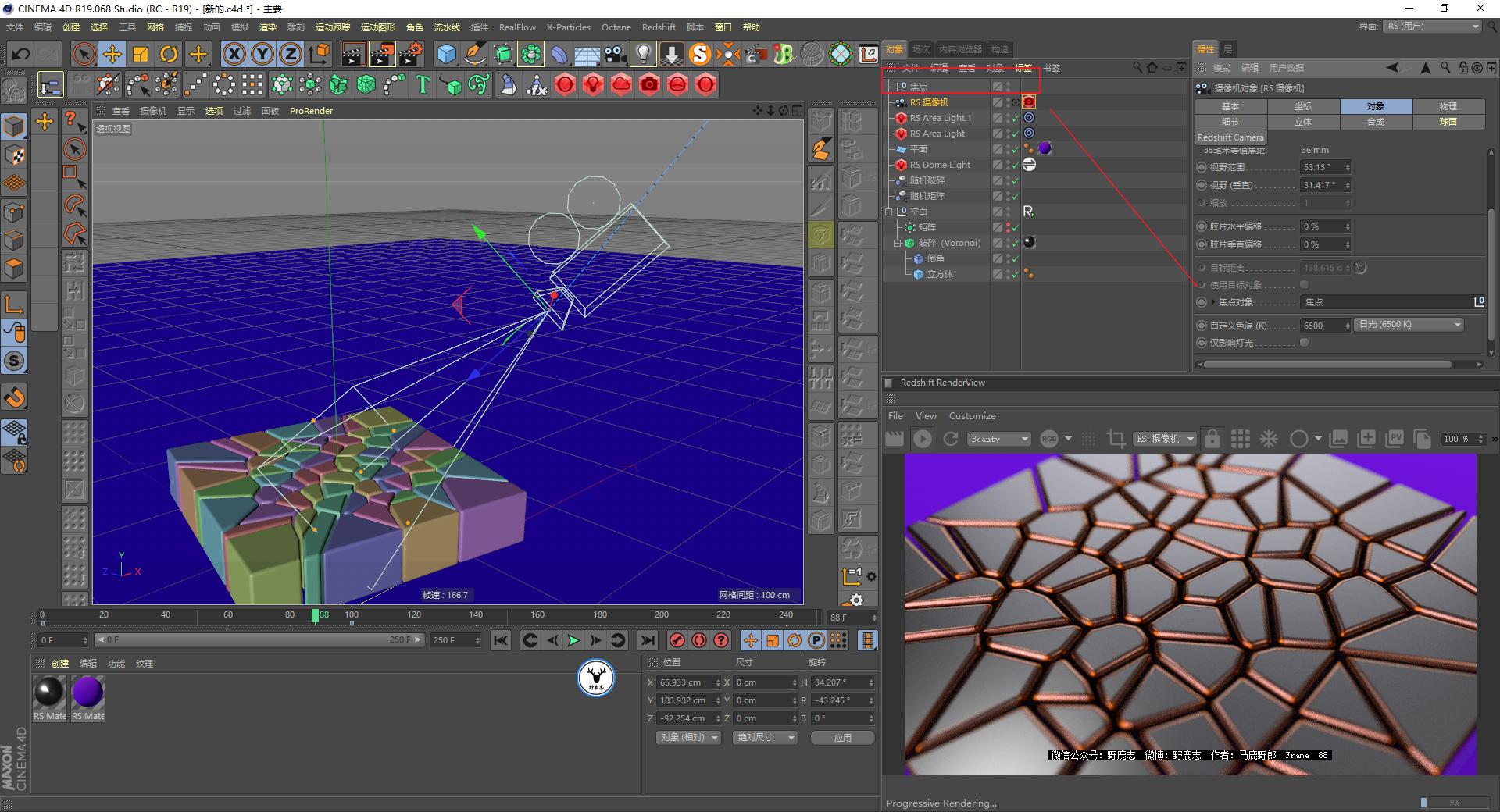Enable the 使用目标对象 checkbox
This screenshot has width=1500, height=812.
[1303, 284]
